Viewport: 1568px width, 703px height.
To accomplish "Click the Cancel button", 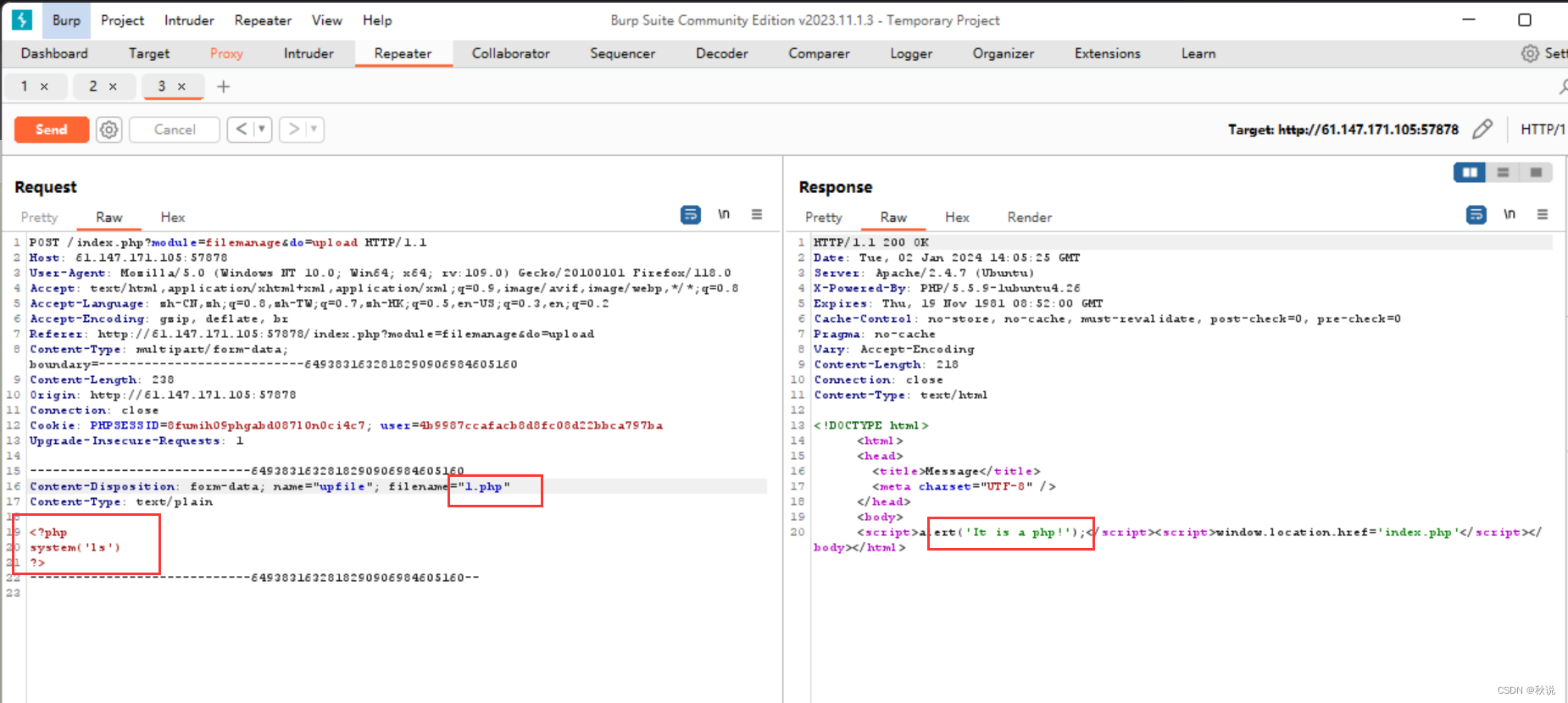I will click(x=175, y=130).
